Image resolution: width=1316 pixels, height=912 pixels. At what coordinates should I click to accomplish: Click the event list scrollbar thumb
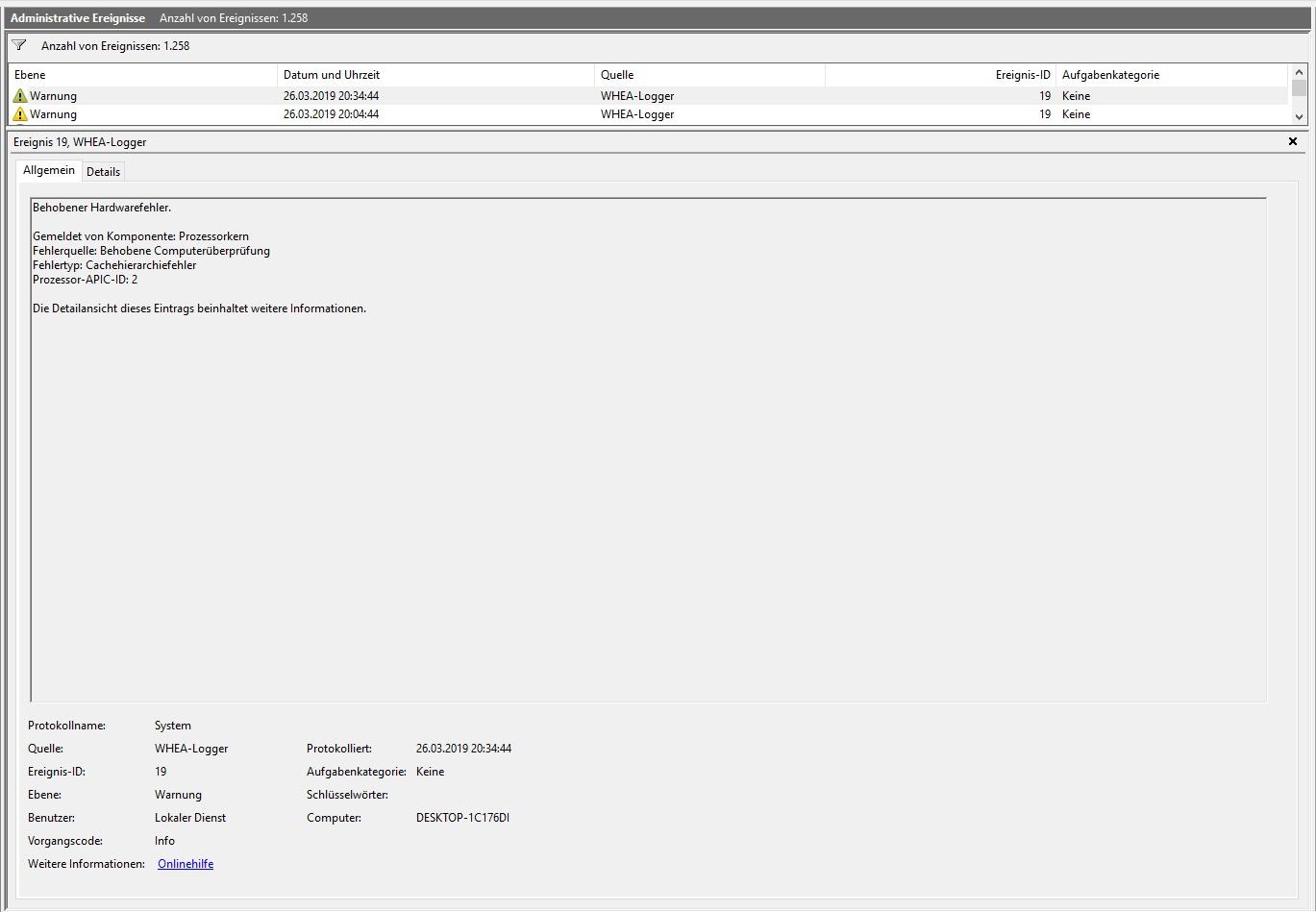coord(1299,88)
